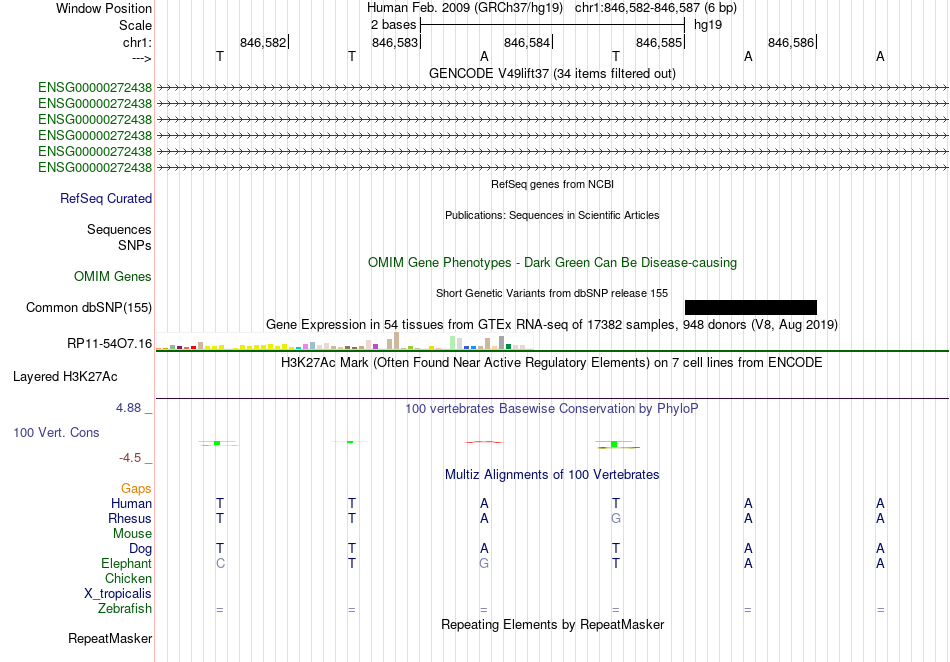
Task: Click the red PhyloP conservation mark
Action: click(483, 442)
